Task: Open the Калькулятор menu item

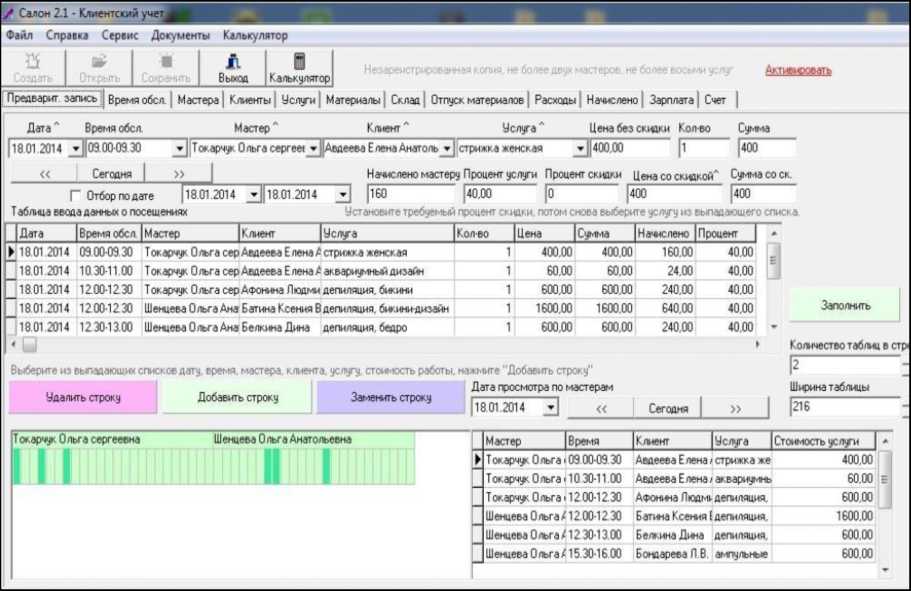Action: click(255, 35)
